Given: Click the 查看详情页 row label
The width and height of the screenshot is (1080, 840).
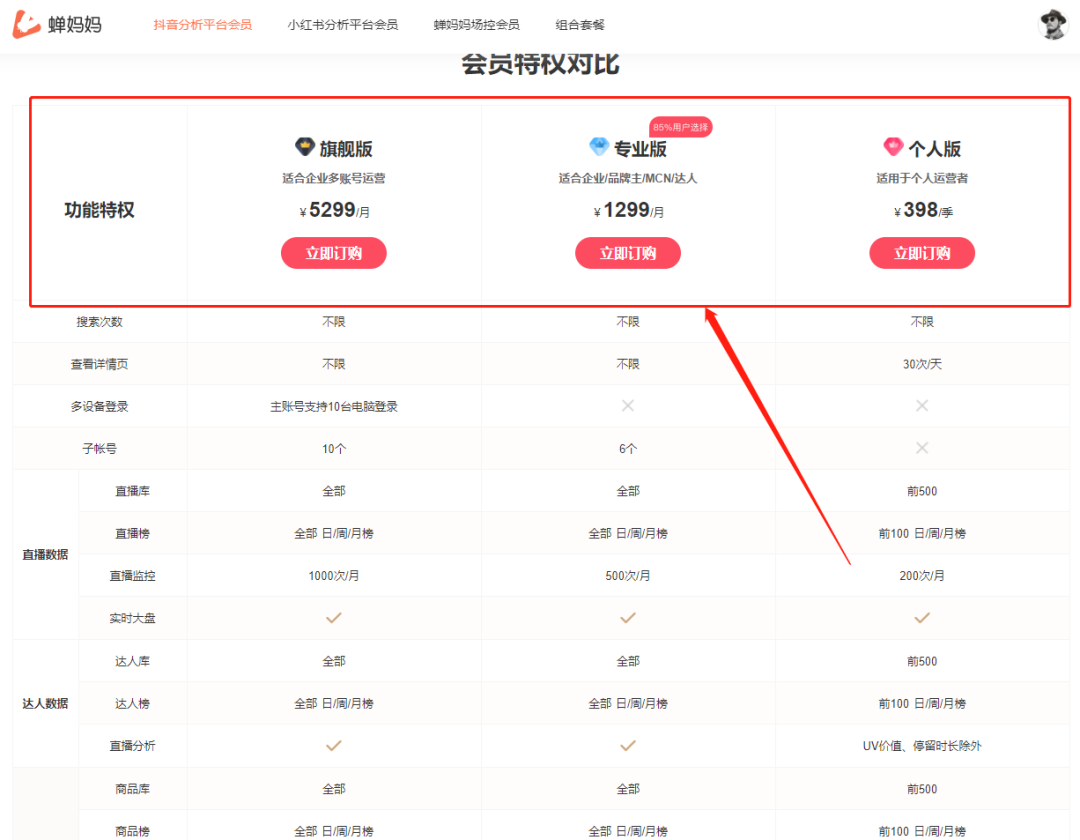Looking at the screenshot, I should pyautogui.click(x=99, y=364).
